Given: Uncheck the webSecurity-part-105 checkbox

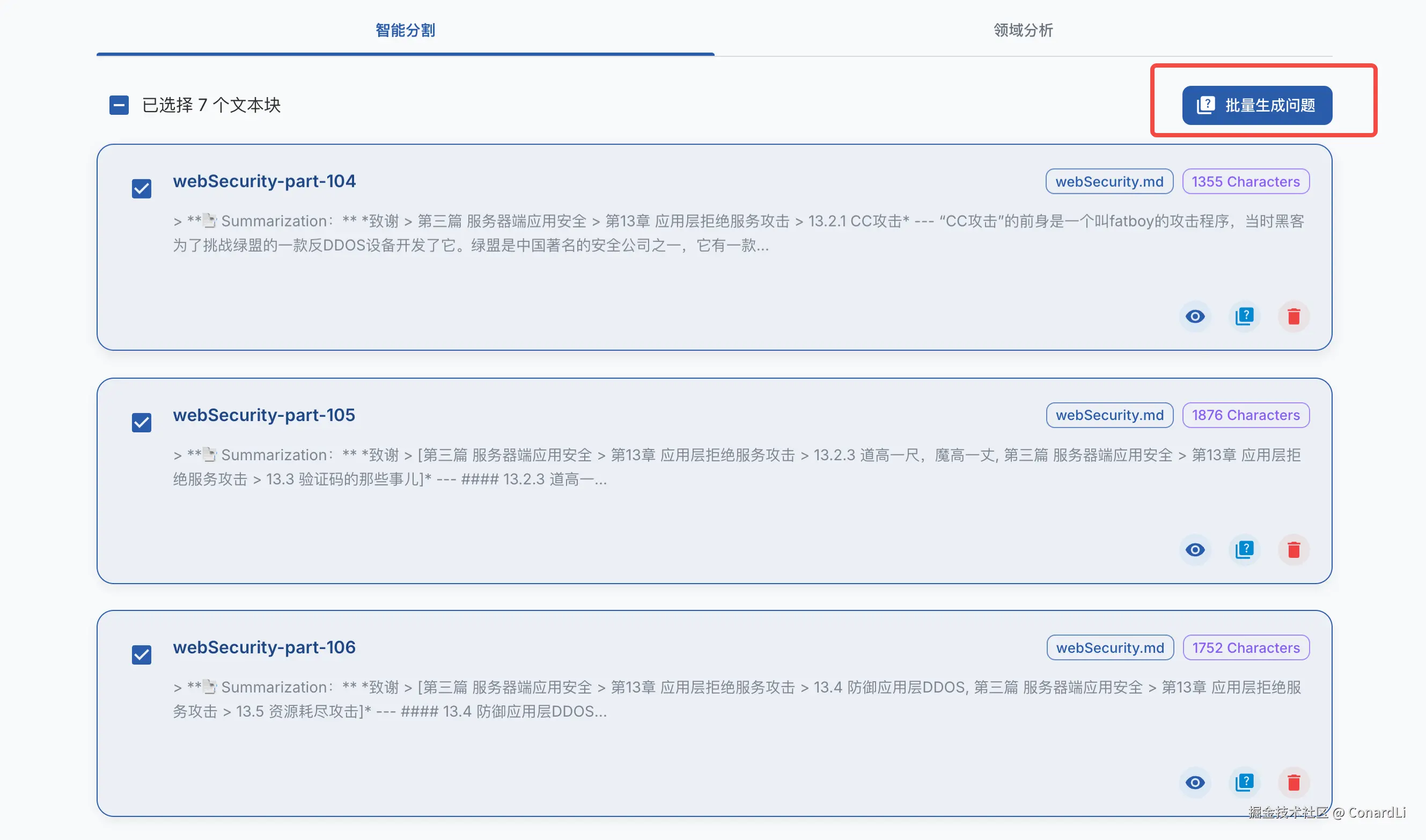Looking at the screenshot, I should click(142, 422).
